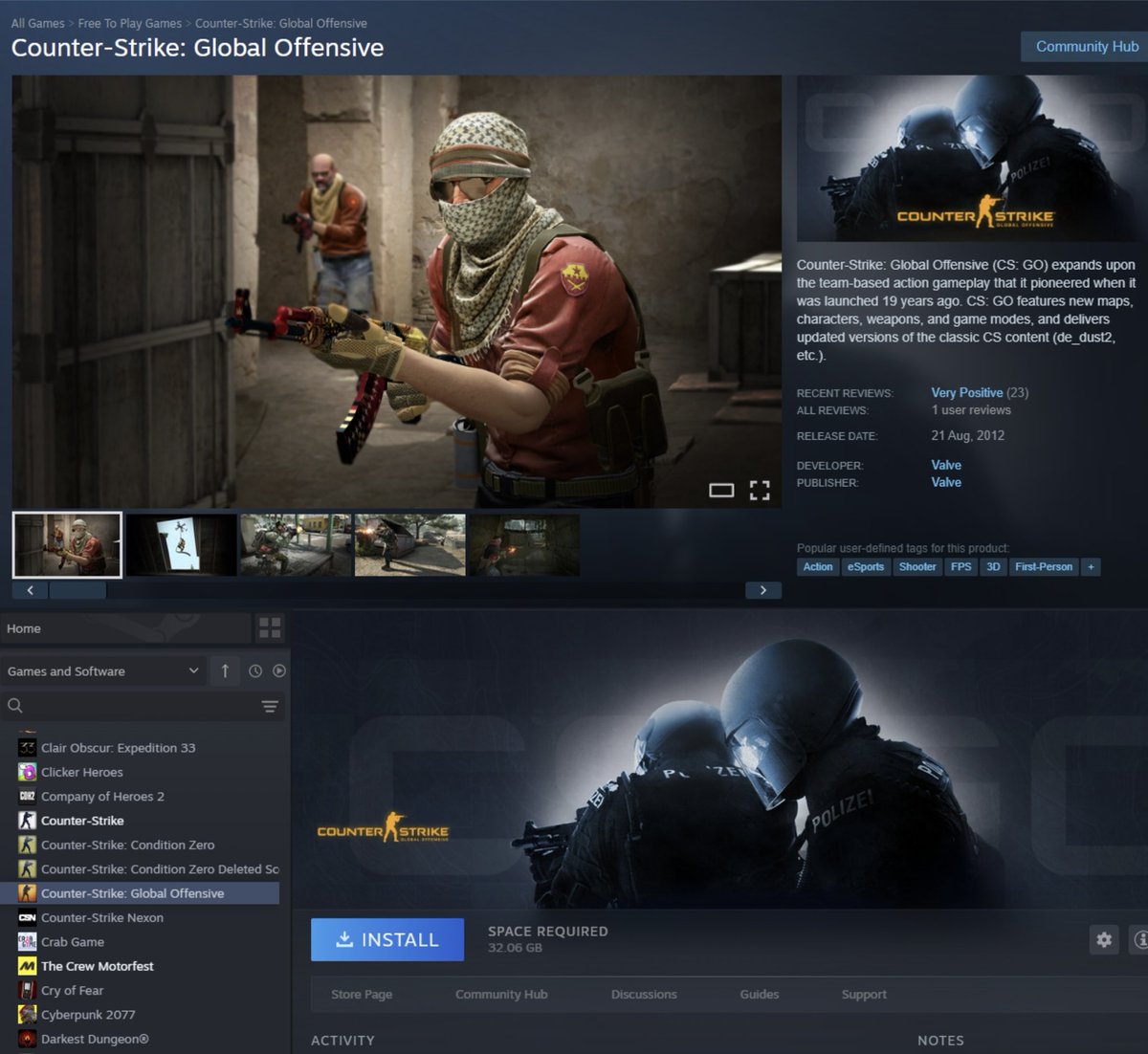This screenshot has height=1054, width=1148.
Task: Click the thumbnail strip scrollbar handle
Action: point(77,590)
